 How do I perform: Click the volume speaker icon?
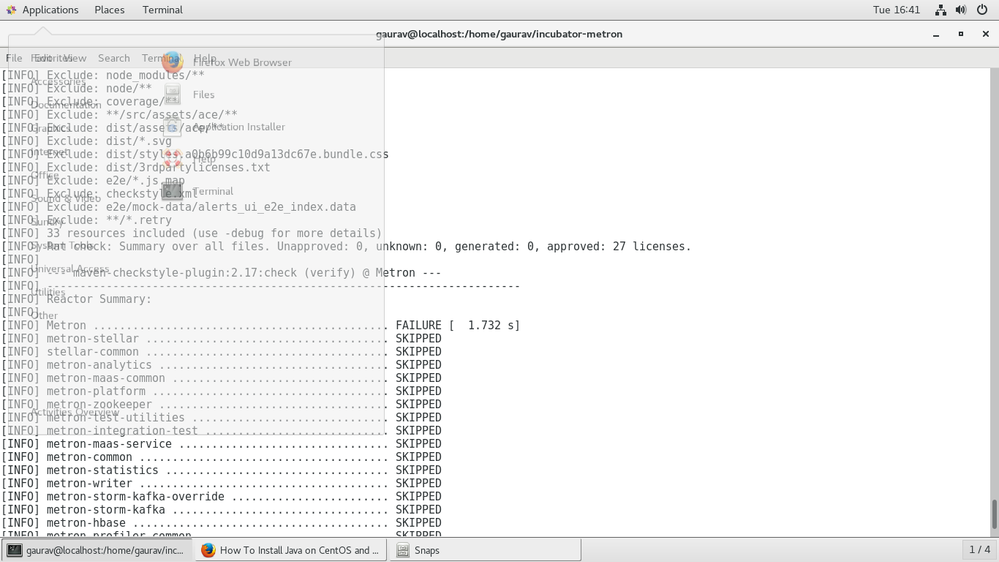click(961, 10)
